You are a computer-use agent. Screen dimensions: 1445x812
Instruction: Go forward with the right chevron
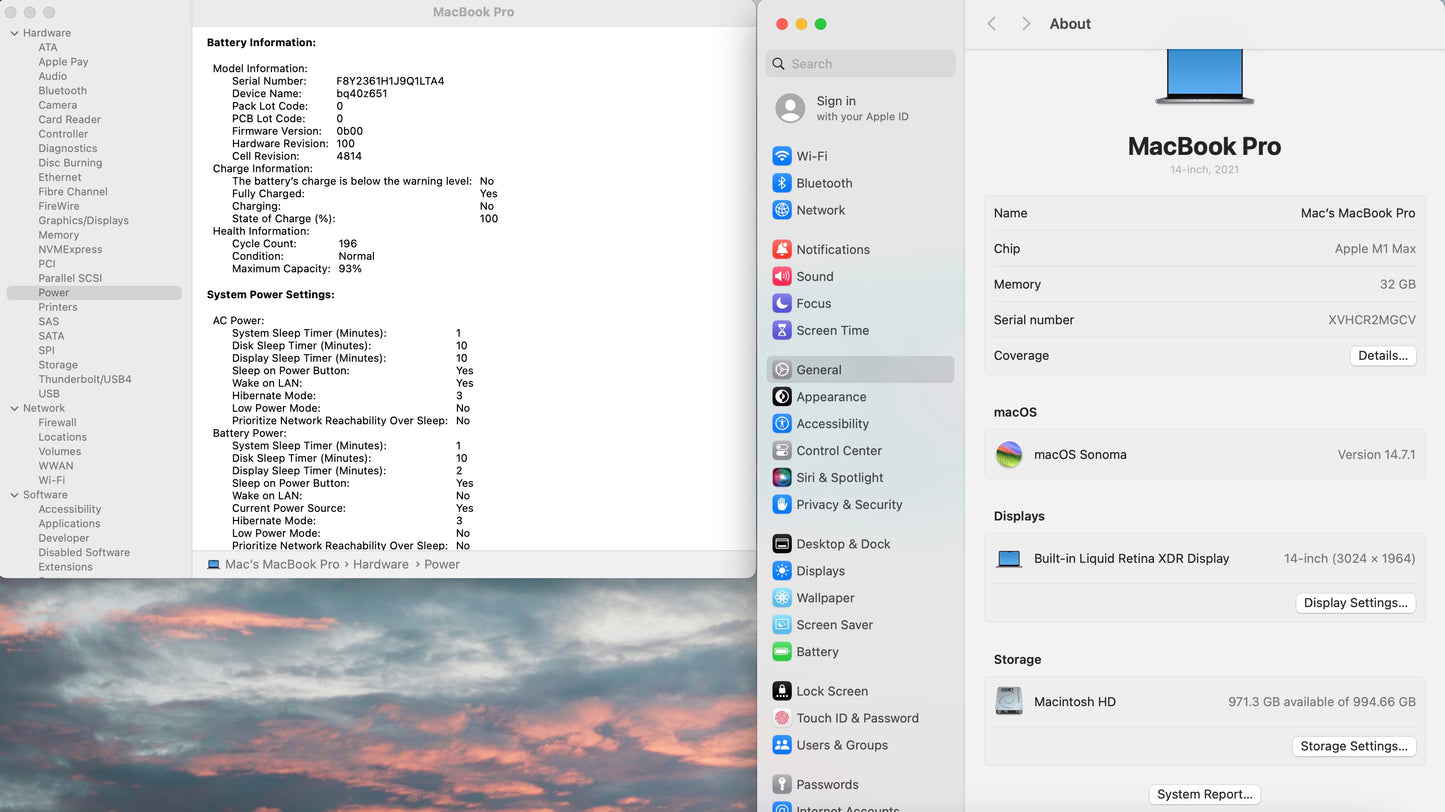1026,23
